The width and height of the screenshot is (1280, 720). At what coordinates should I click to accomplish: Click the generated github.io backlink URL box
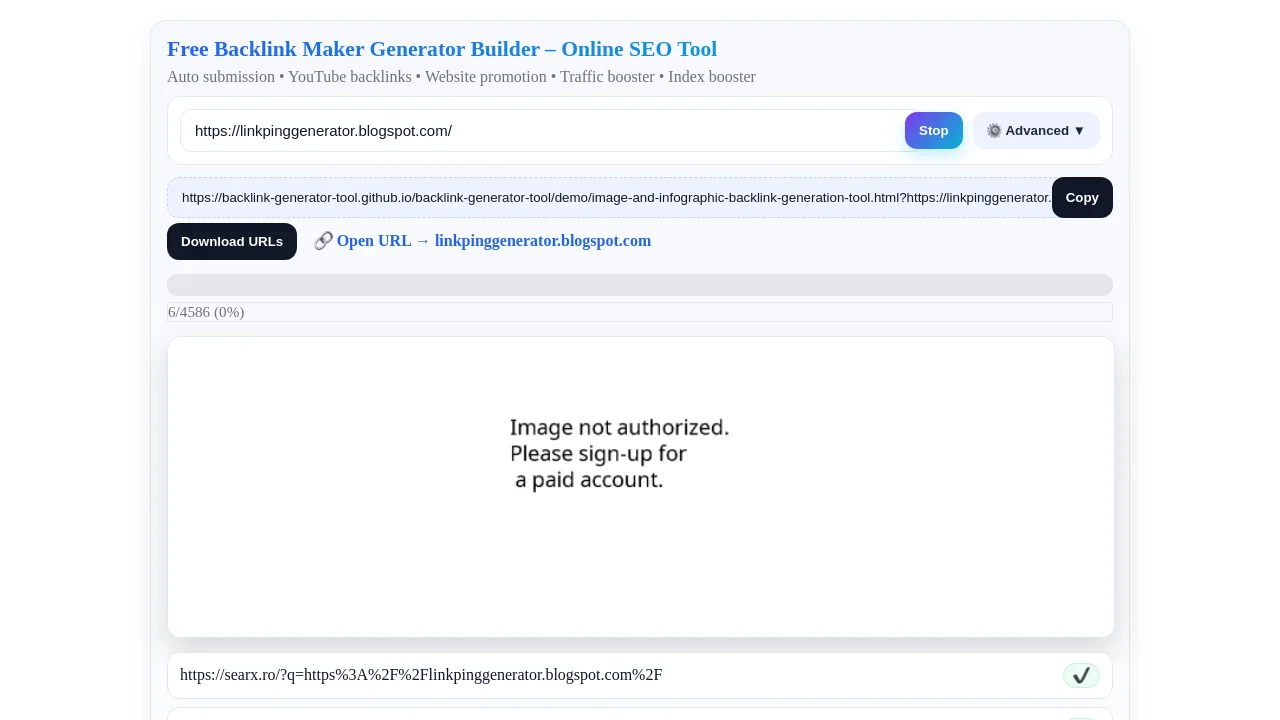610,198
